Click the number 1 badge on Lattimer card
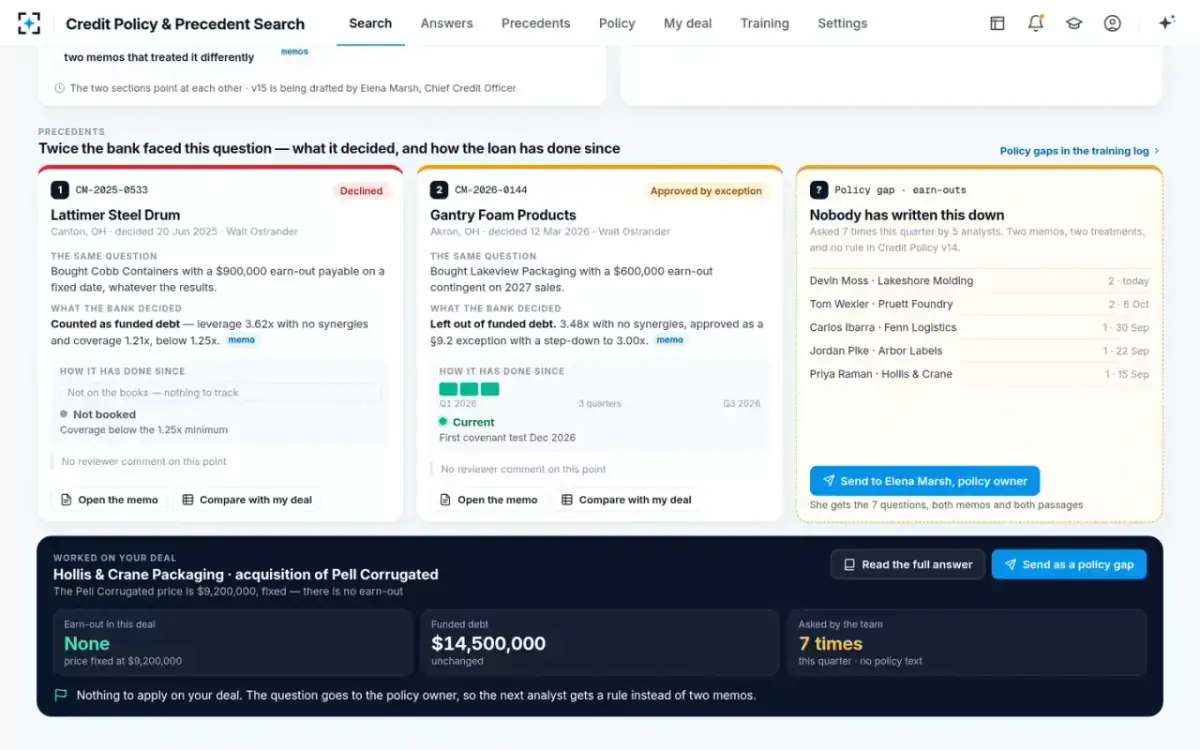 60,190
